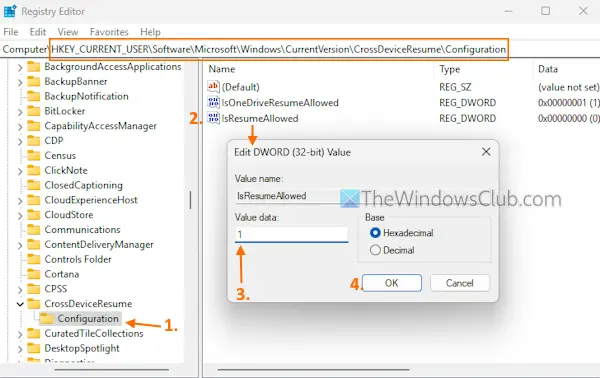Select the IsOneDriveResumeAllowed value name
Image resolution: width=600 pixels, height=378 pixels.
280,103
